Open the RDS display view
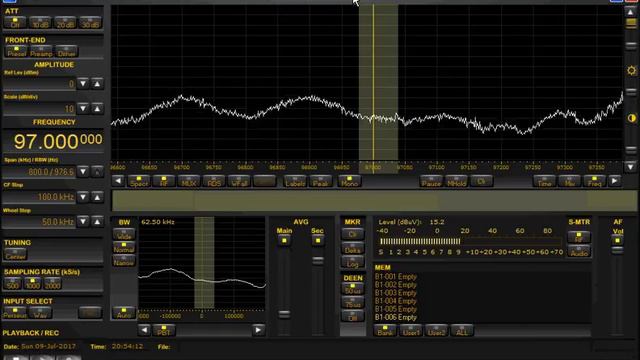Viewport: 640px width, 360px height. [214, 181]
